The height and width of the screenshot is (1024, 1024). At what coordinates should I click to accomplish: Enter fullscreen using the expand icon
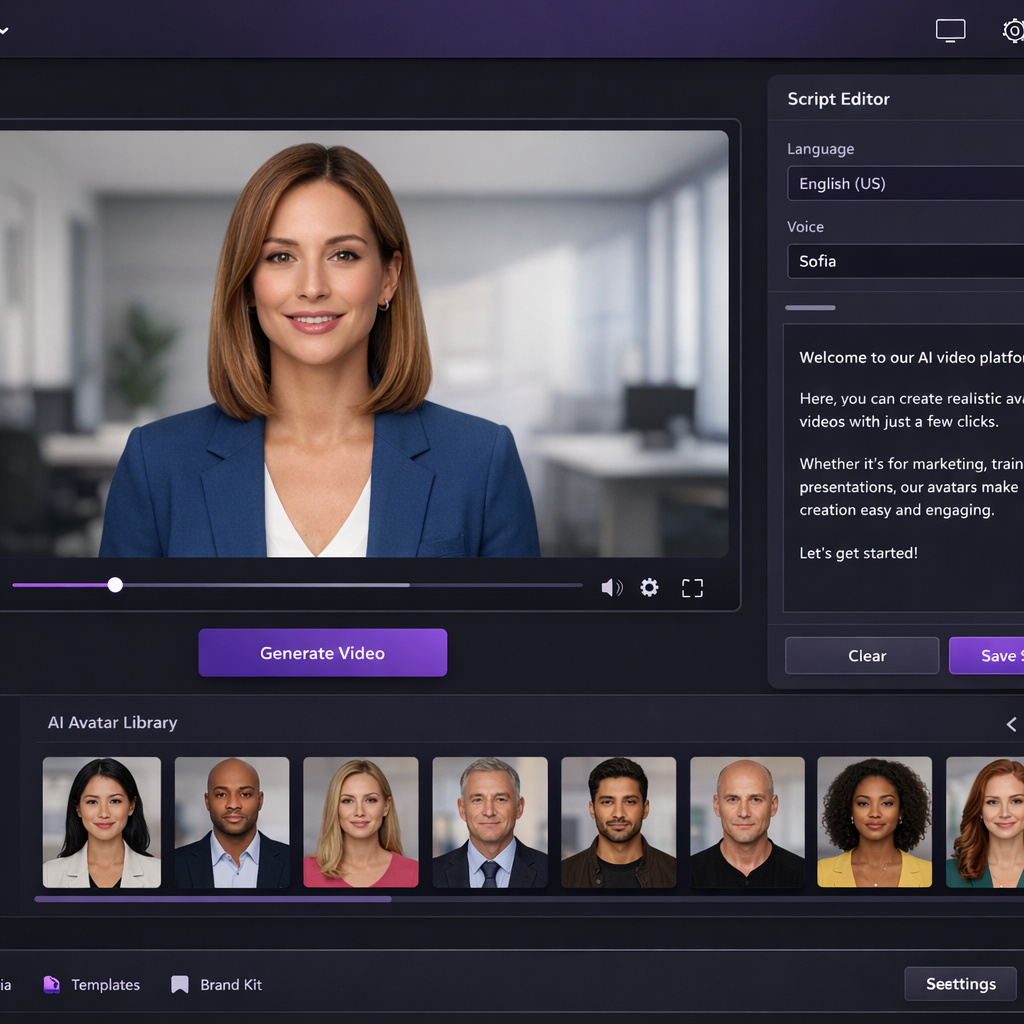click(x=691, y=587)
